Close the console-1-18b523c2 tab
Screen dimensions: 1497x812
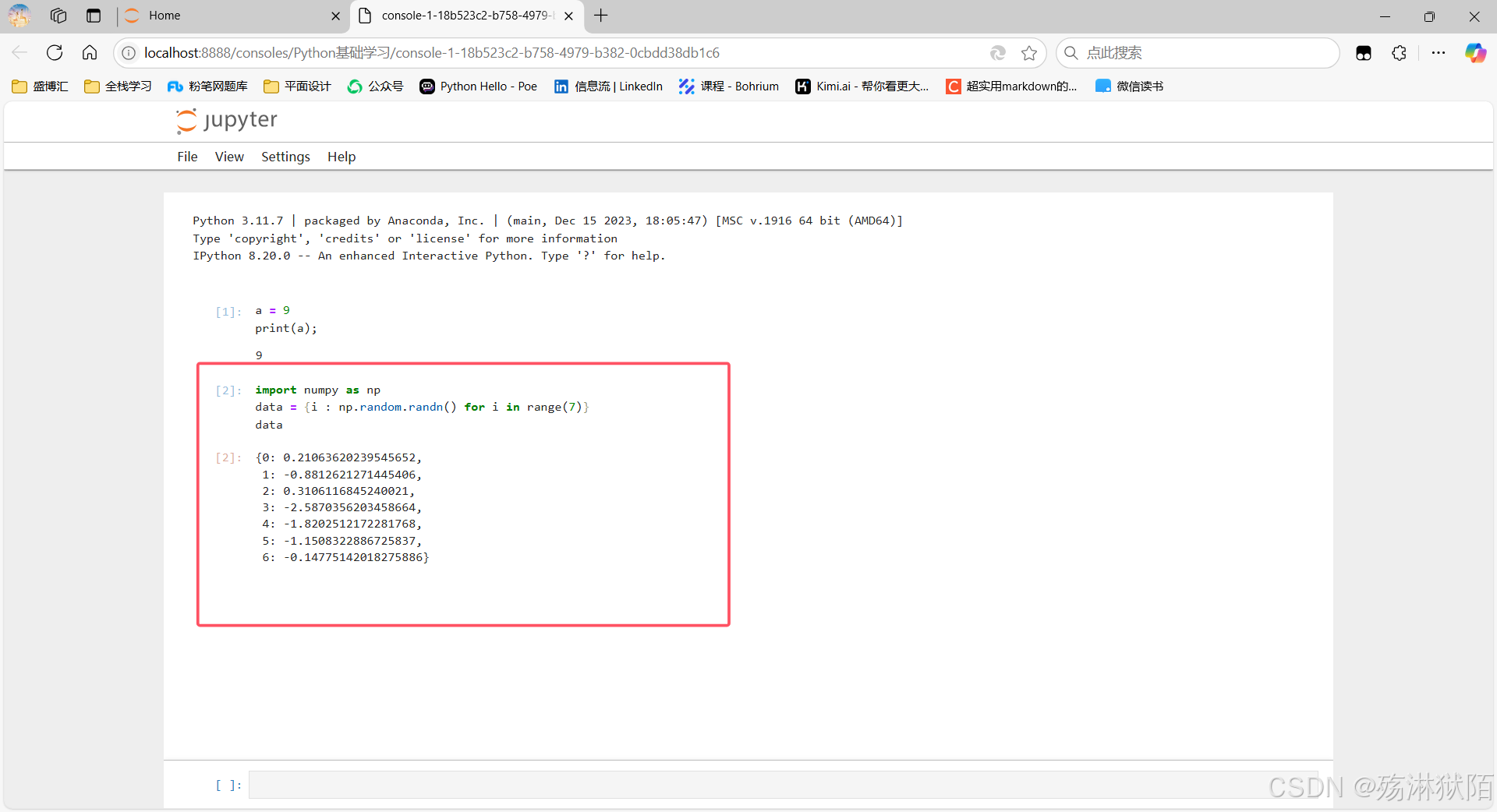[x=569, y=16]
